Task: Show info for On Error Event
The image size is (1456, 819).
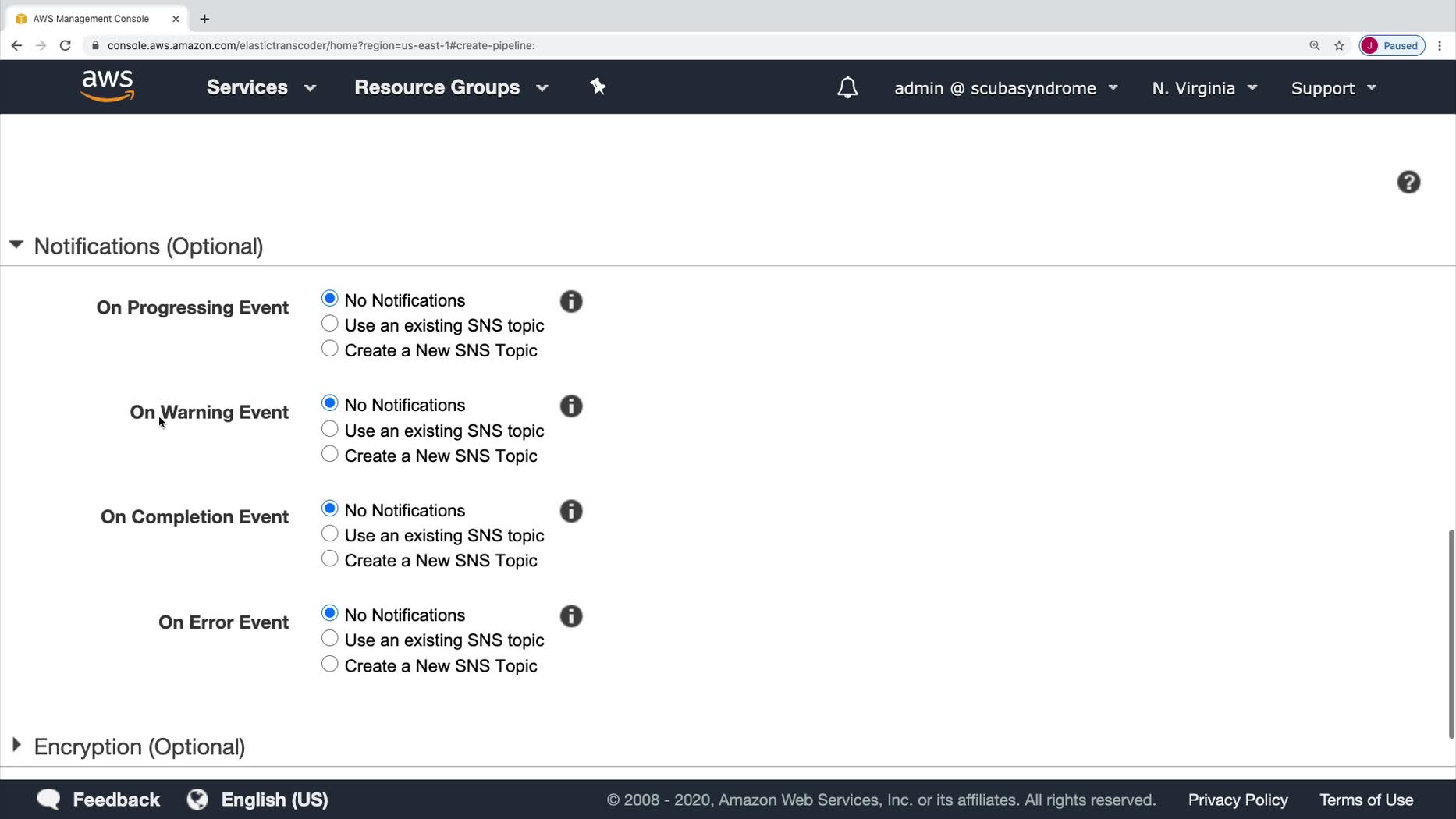Action: (x=571, y=616)
